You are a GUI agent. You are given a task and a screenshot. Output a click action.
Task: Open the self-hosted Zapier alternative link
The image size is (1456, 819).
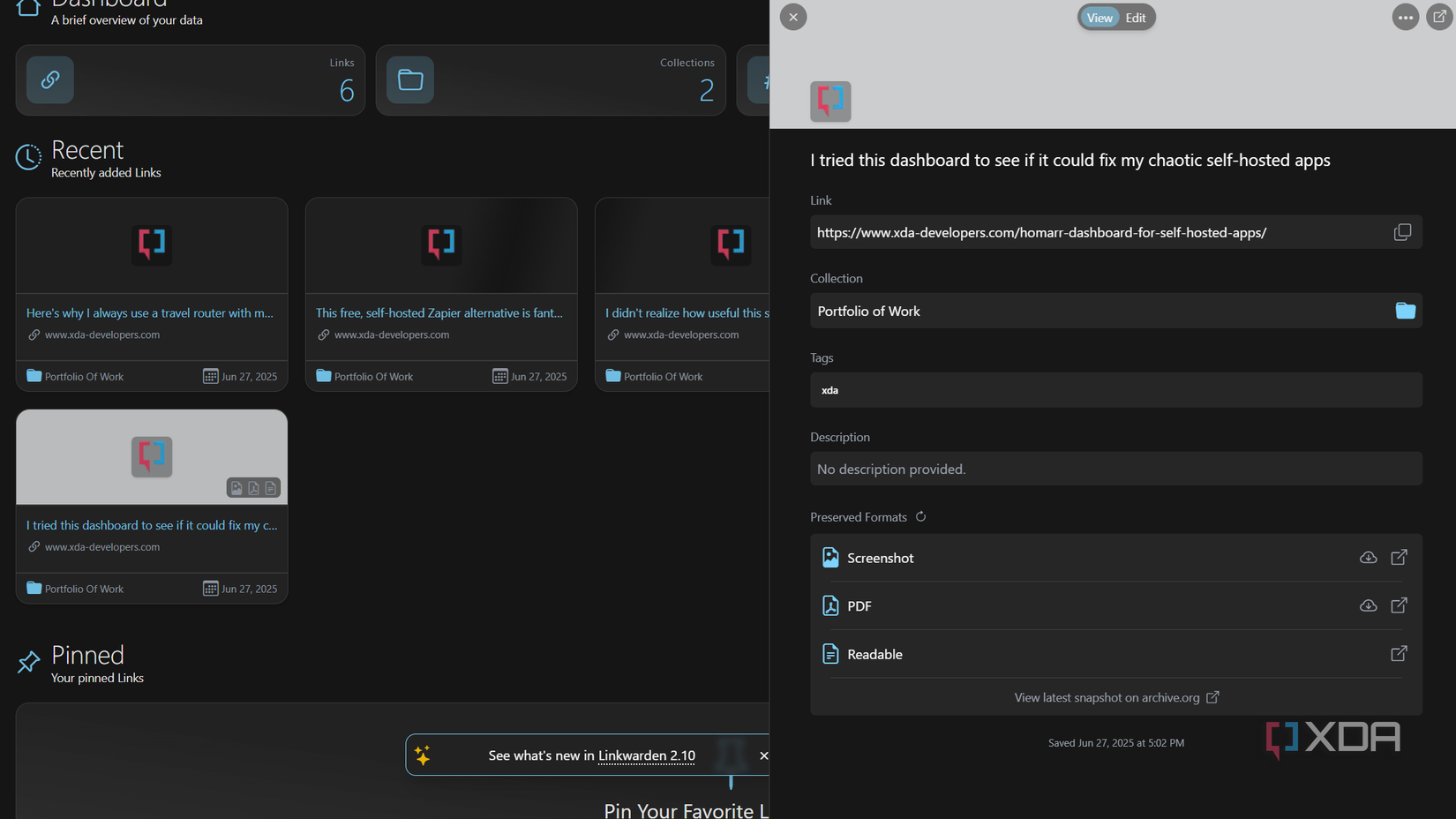click(x=439, y=313)
